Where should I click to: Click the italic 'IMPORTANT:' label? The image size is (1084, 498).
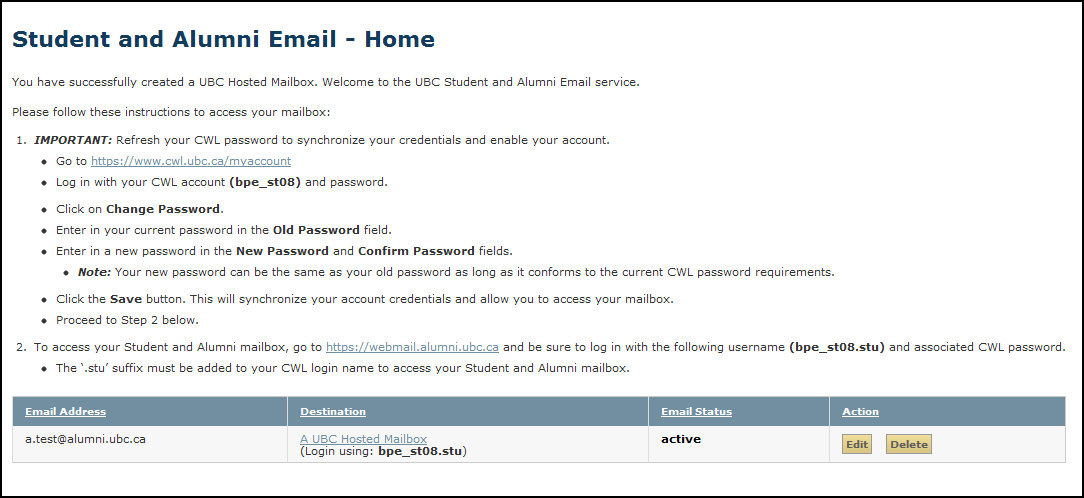click(x=73, y=140)
